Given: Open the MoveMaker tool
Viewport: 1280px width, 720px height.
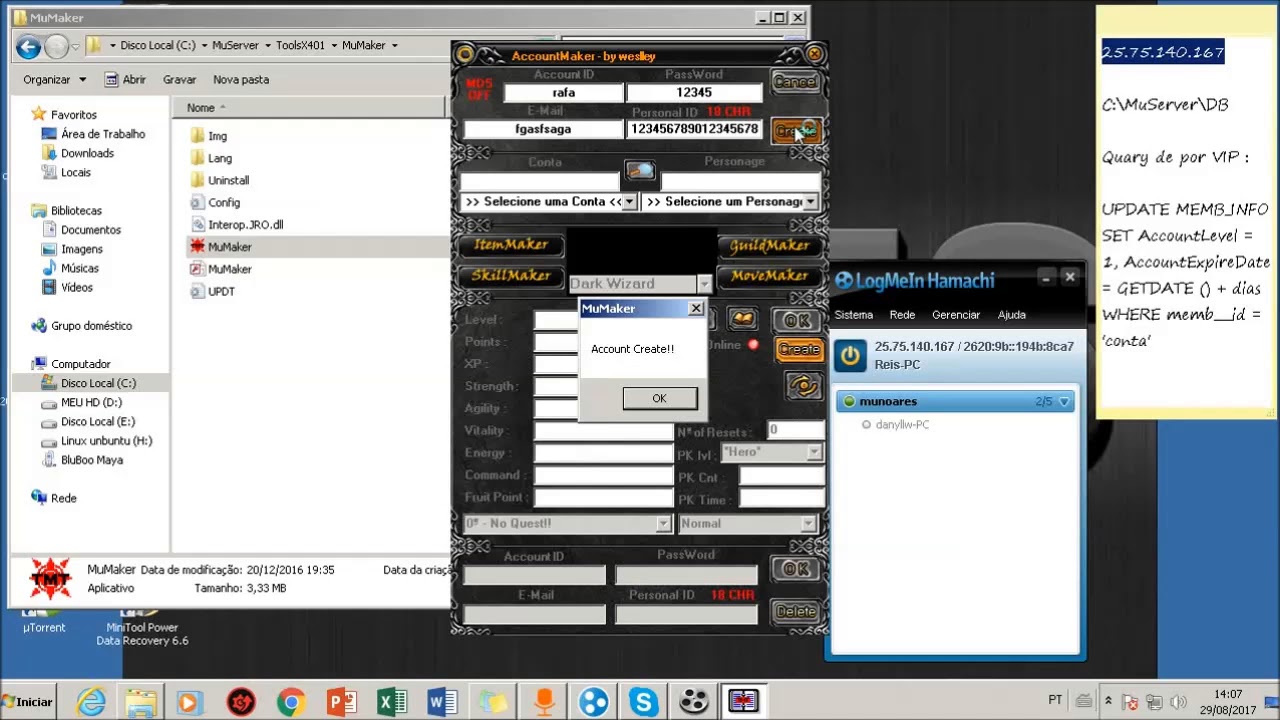Looking at the screenshot, I should tap(769, 275).
